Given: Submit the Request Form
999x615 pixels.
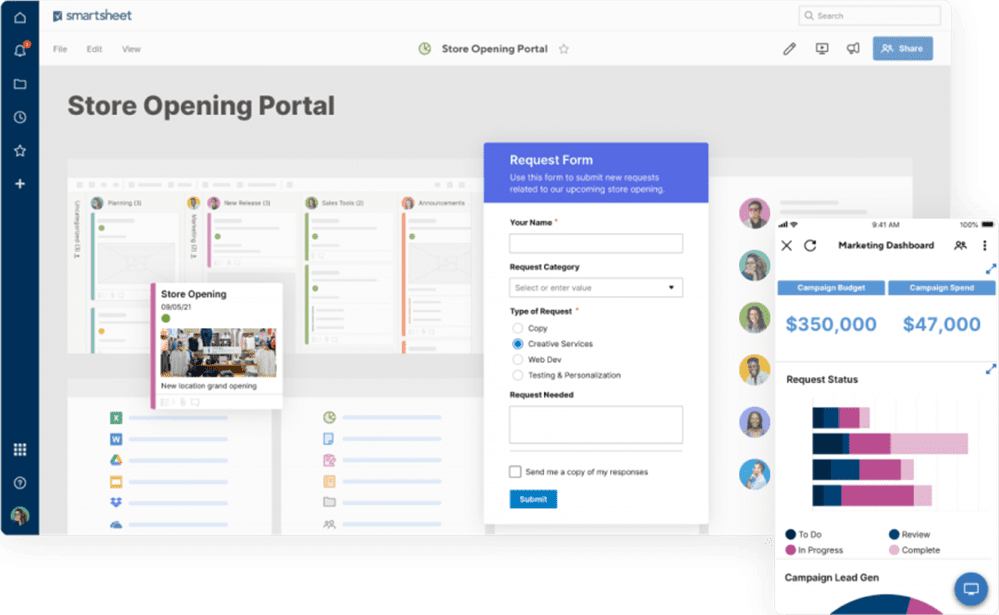Looking at the screenshot, I should pos(533,499).
